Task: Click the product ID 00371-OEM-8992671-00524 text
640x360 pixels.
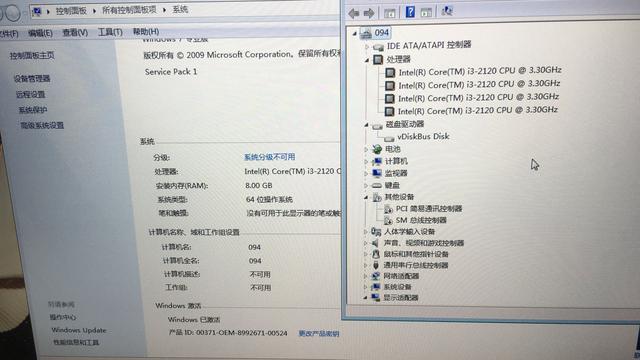Action: pyautogui.click(x=242, y=333)
